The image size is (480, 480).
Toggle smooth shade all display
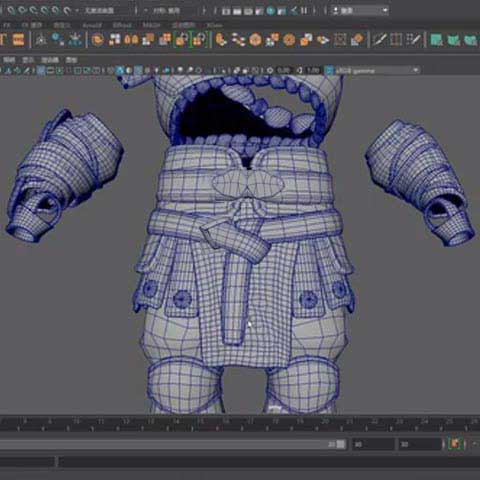click(x=119, y=70)
